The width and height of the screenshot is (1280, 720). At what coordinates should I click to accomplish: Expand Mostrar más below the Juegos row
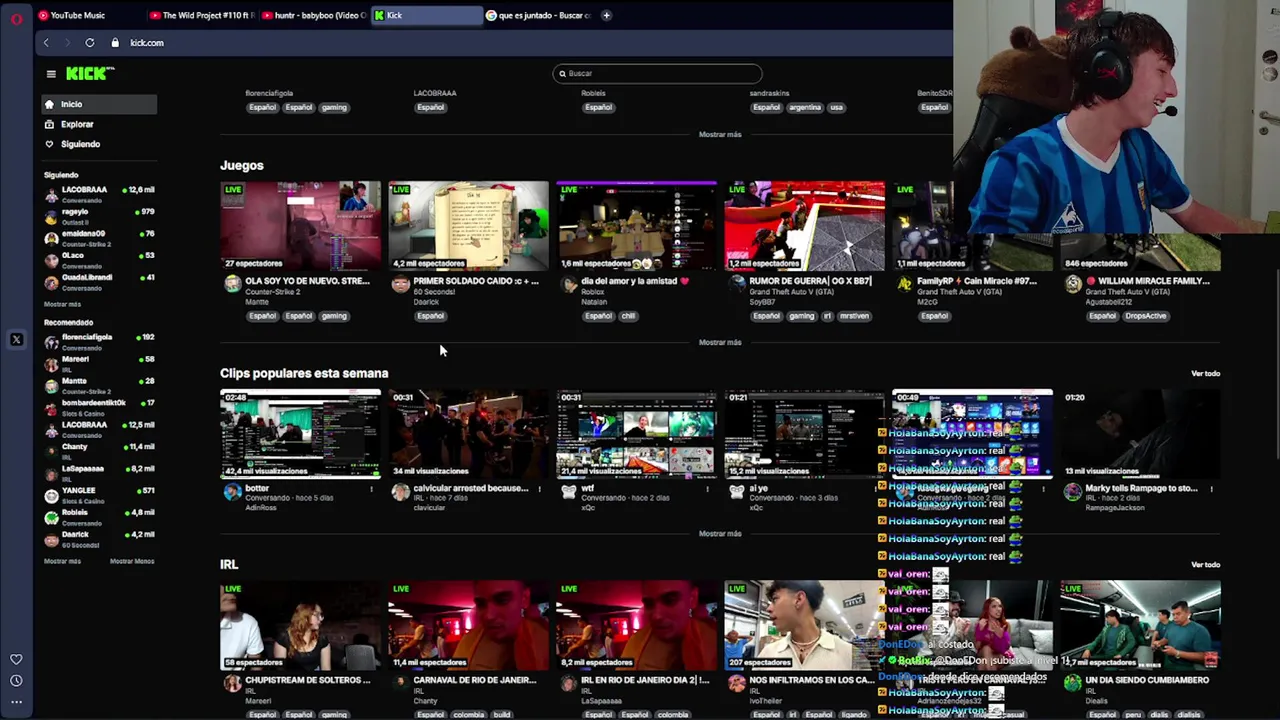pyautogui.click(x=720, y=342)
